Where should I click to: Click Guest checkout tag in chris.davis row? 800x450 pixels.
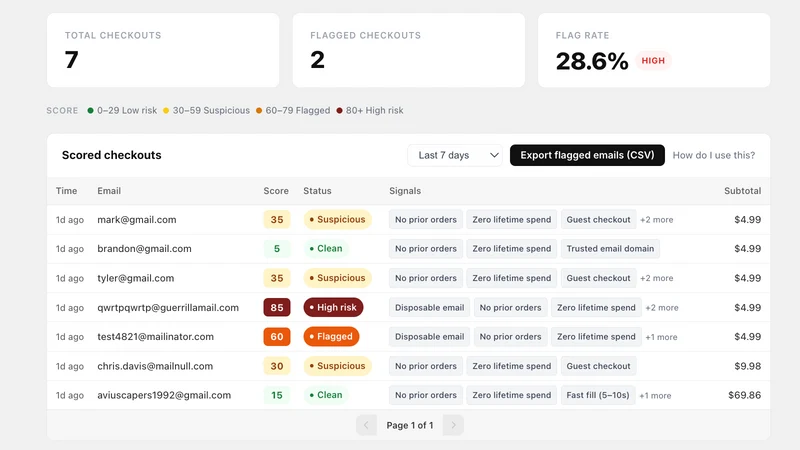tap(598, 366)
